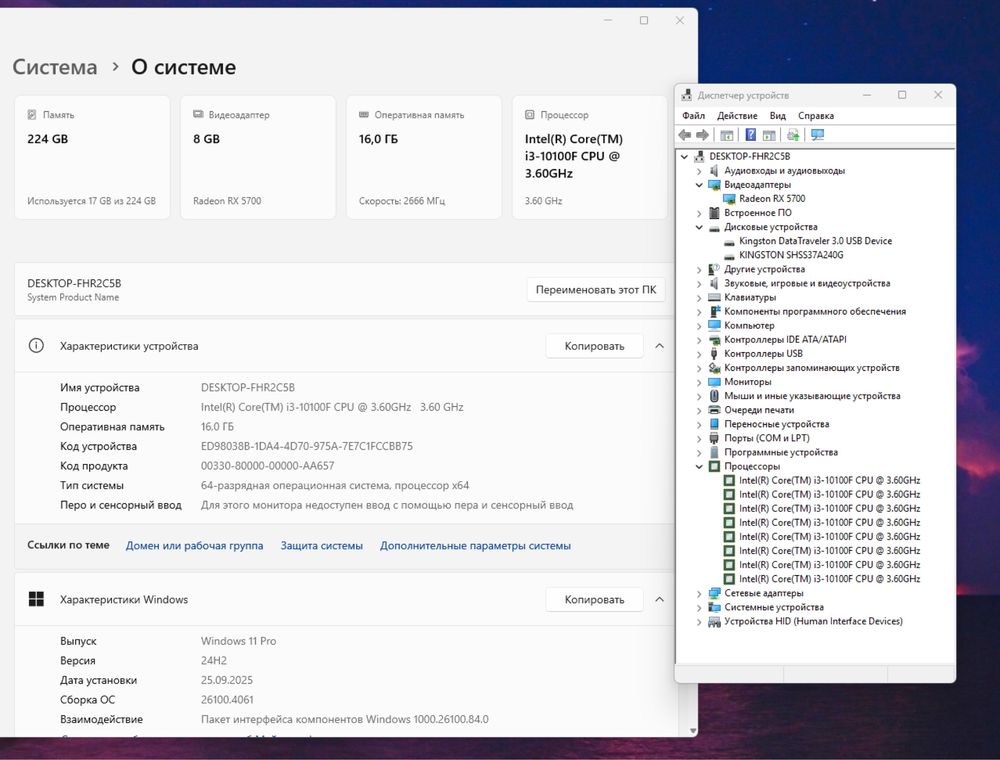Click the printer icon beside Очереди печати
Image resolution: width=1000 pixels, height=760 pixels.
[x=714, y=410]
